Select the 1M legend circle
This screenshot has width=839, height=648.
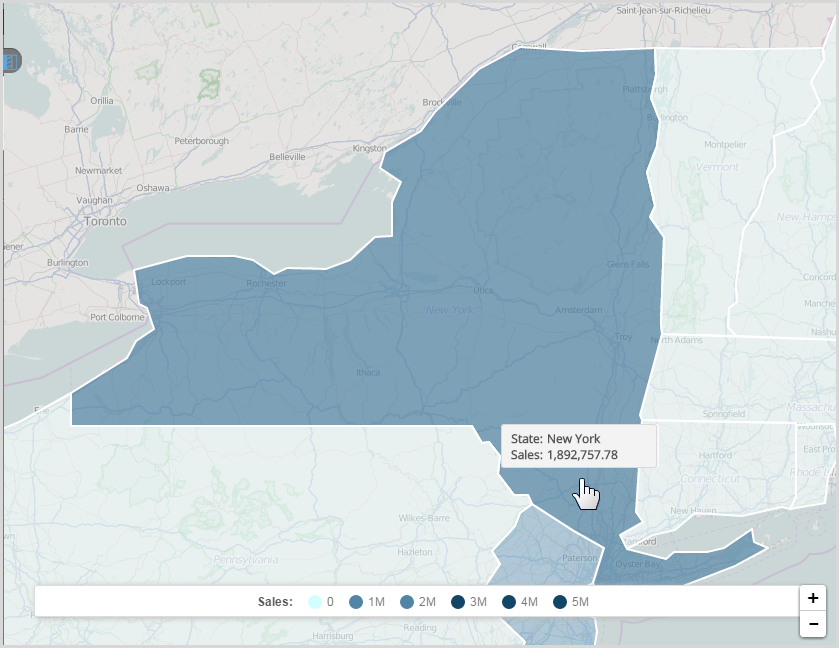pyautogui.click(x=355, y=602)
